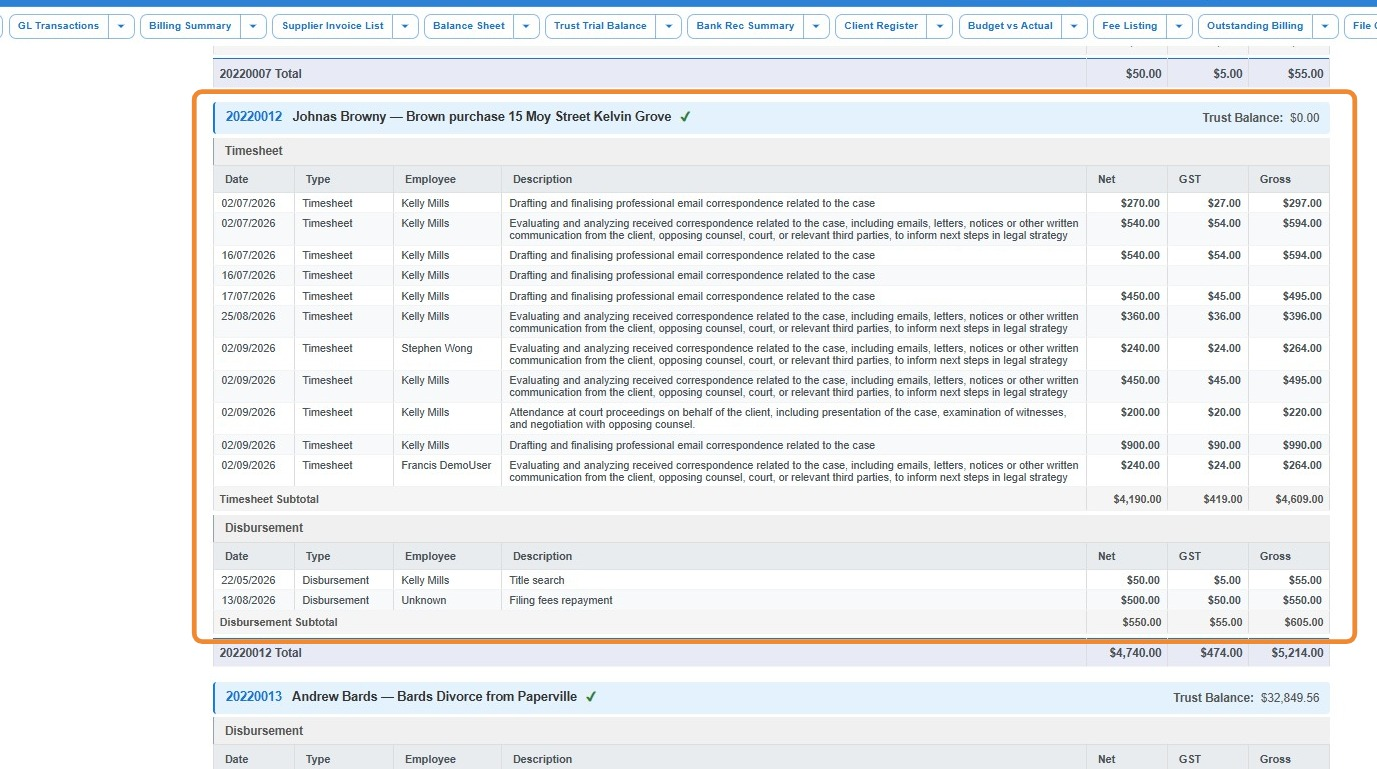
Task: Expand the GL Transactions dropdown arrow
Action: 121,26
